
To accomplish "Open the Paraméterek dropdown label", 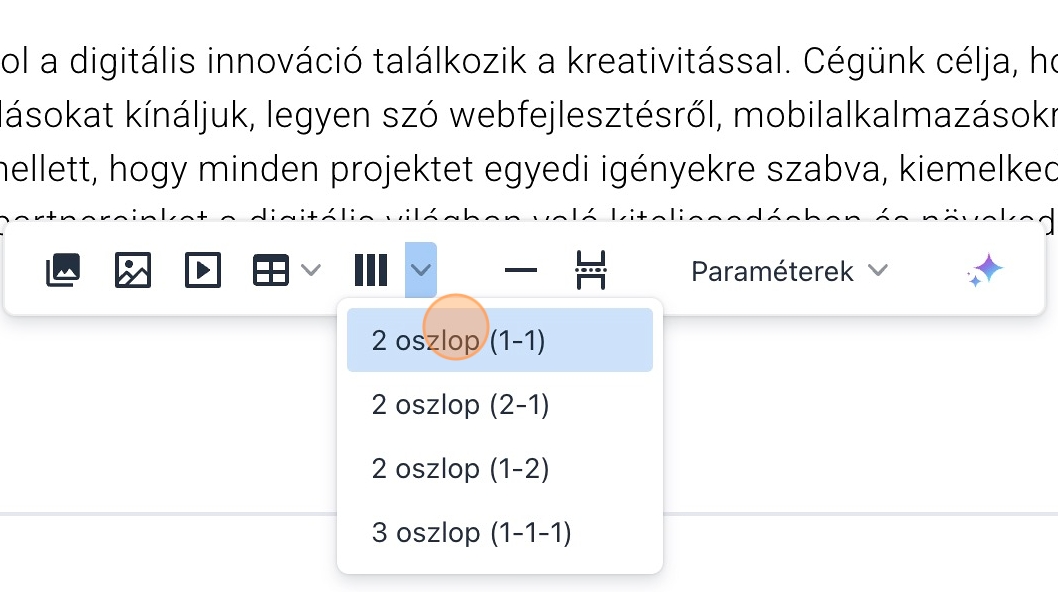I will 773,271.
